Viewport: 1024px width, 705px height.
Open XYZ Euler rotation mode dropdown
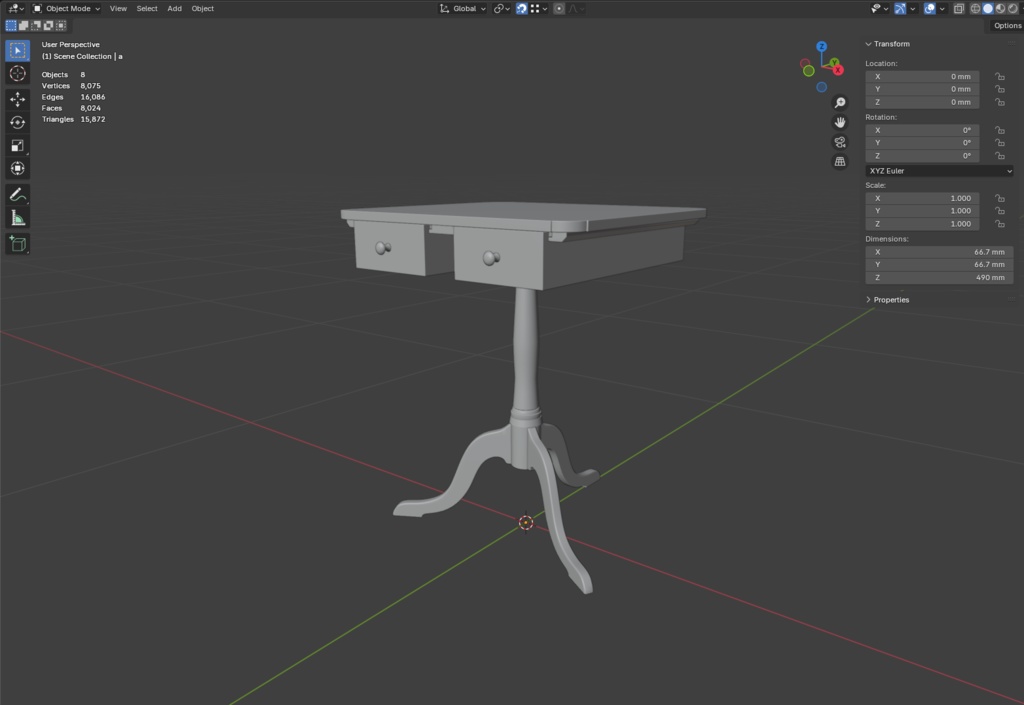click(x=939, y=170)
